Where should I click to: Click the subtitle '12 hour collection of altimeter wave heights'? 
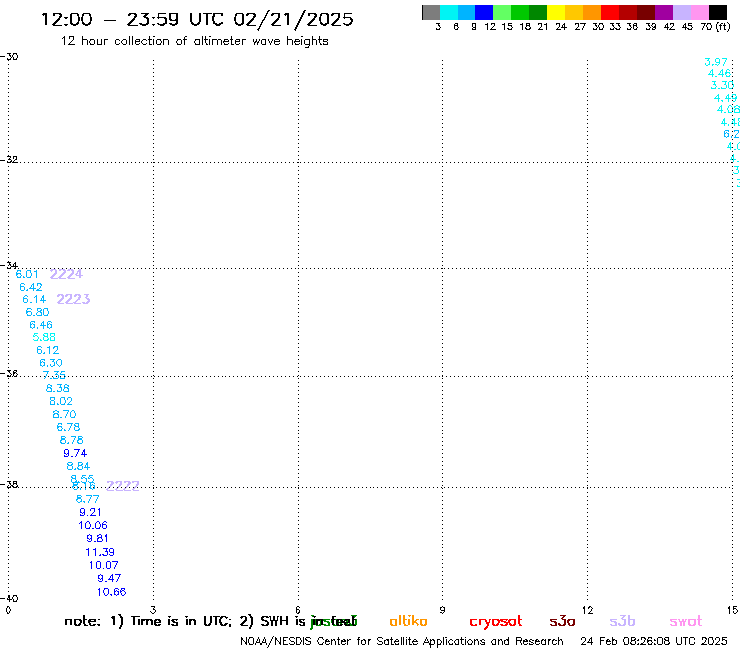[194, 41]
